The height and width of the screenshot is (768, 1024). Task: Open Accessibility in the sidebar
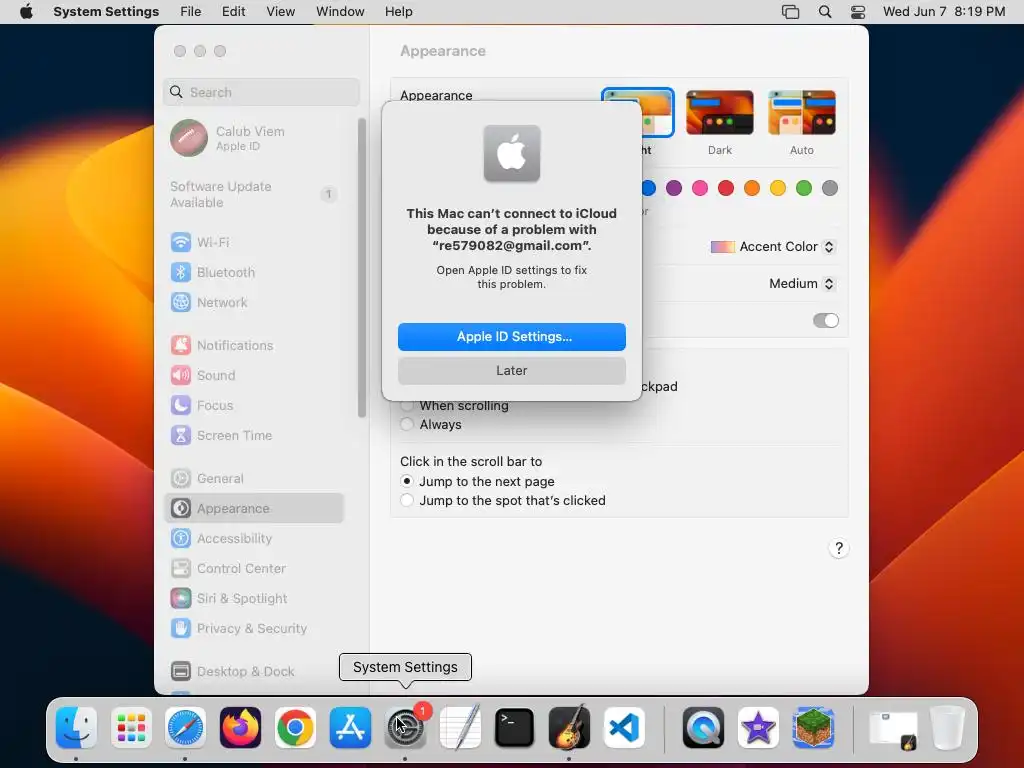click(x=254, y=539)
